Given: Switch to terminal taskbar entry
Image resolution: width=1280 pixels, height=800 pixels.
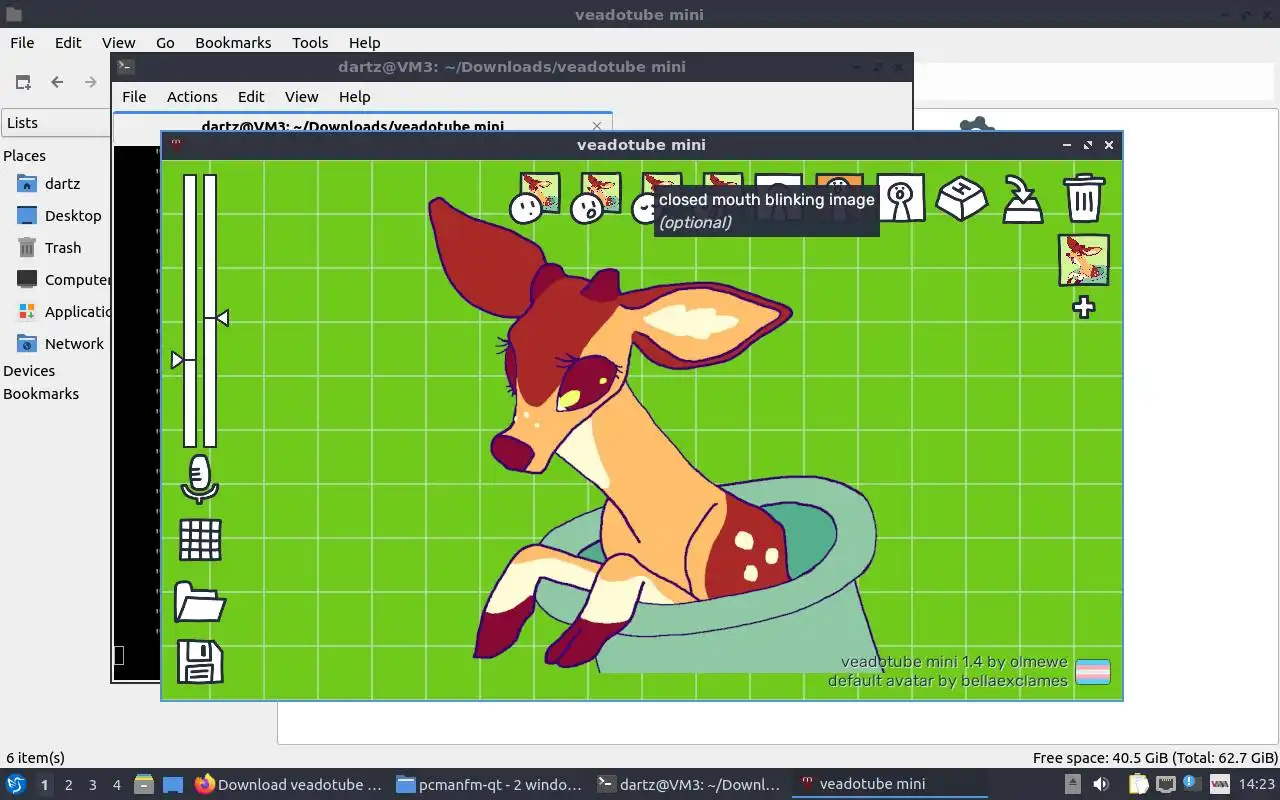Looking at the screenshot, I should (690, 785).
